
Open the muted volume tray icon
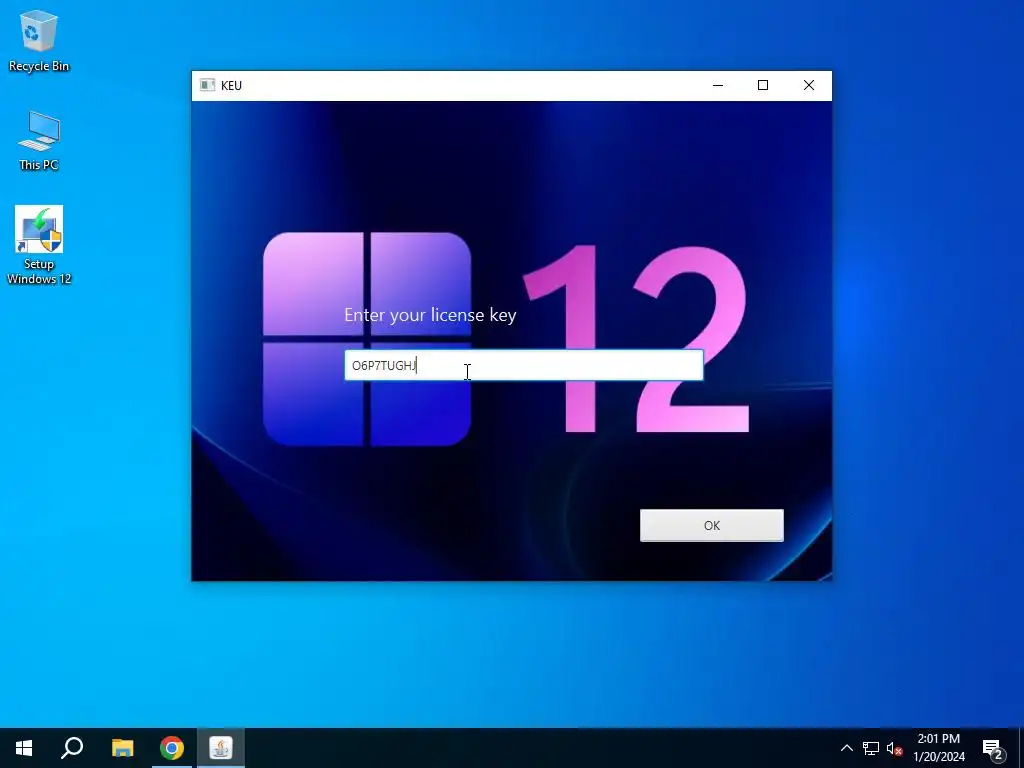pyautogui.click(x=894, y=748)
